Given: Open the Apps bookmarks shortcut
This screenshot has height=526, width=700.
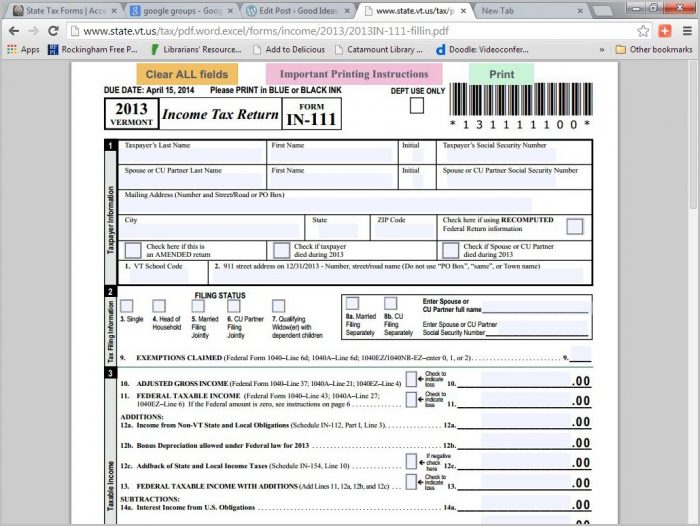Looking at the screenshot, I should click(23, 50).
